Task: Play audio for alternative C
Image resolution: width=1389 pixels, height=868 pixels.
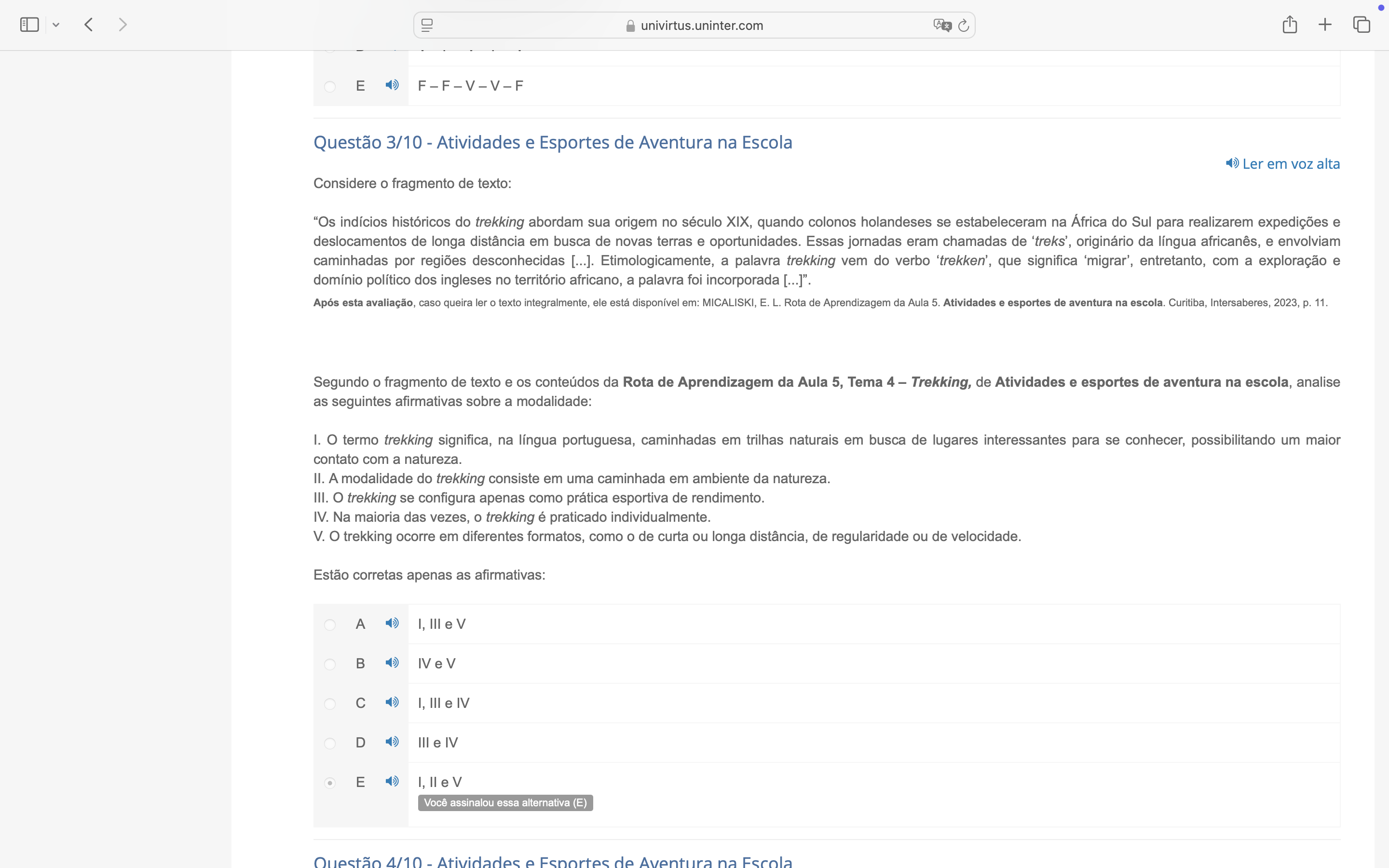Action: [392, 703]
